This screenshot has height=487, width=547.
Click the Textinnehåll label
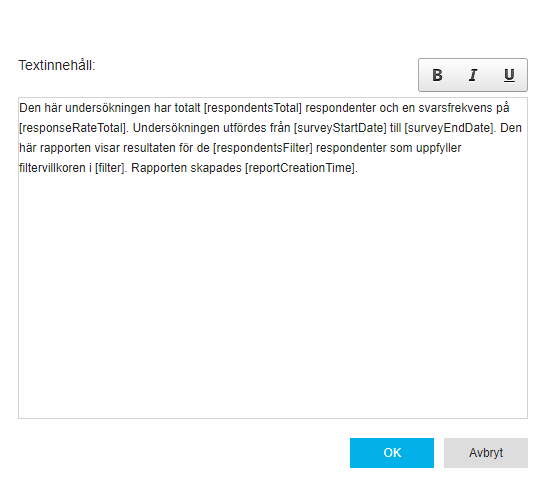tap(57, 65)
